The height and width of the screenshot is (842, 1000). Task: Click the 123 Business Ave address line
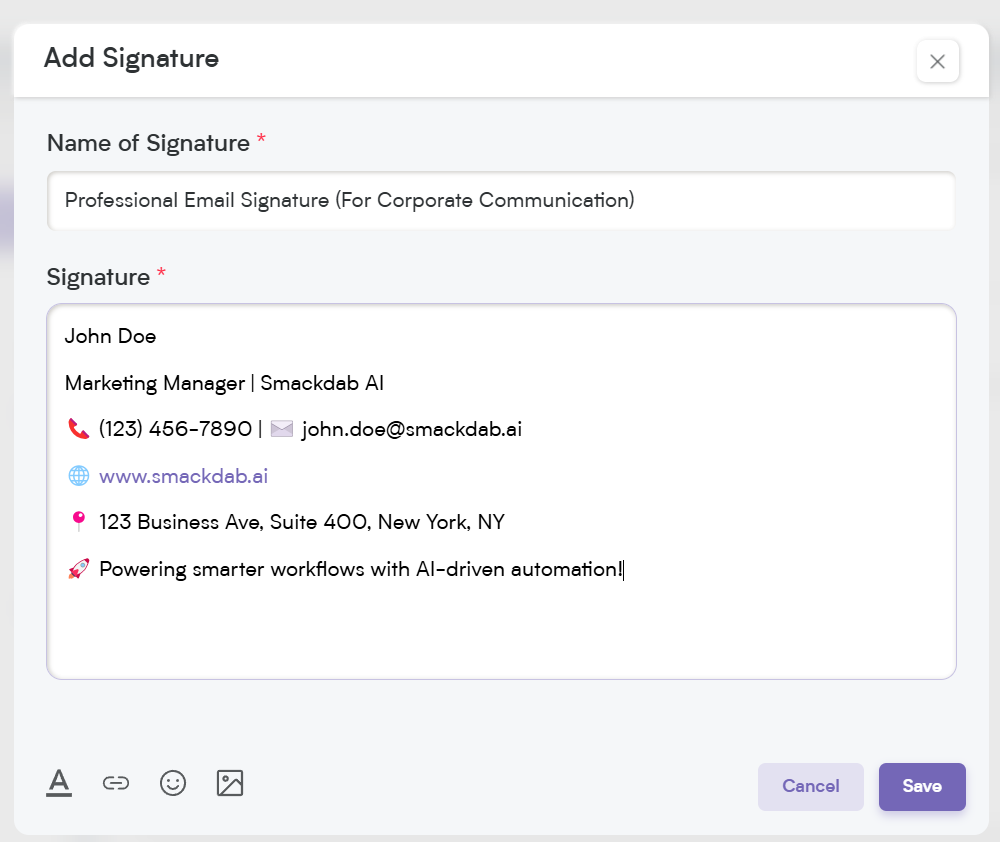pyautogui.click(x=302, y=522)
